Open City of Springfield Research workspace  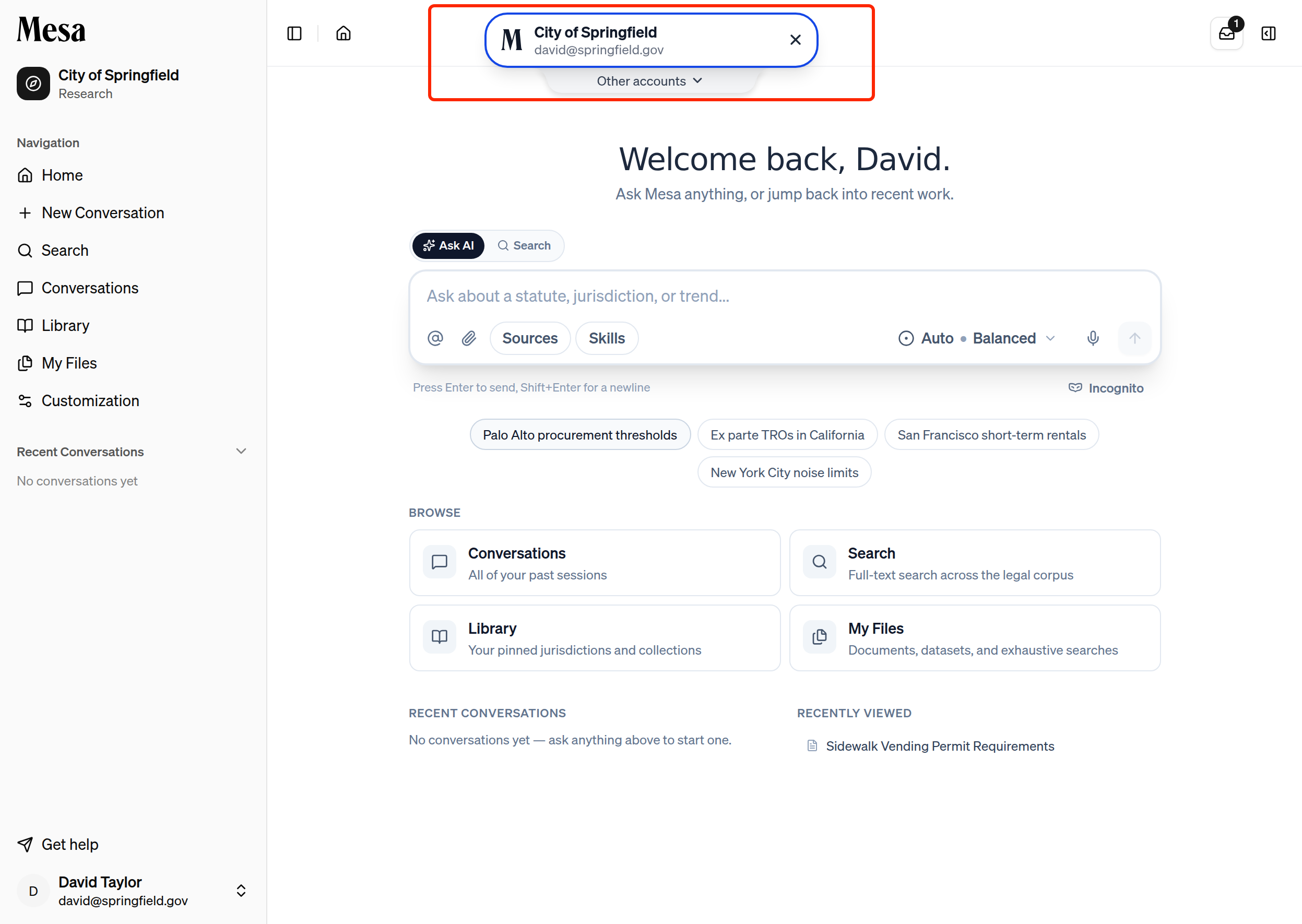(x=133, y=84)
